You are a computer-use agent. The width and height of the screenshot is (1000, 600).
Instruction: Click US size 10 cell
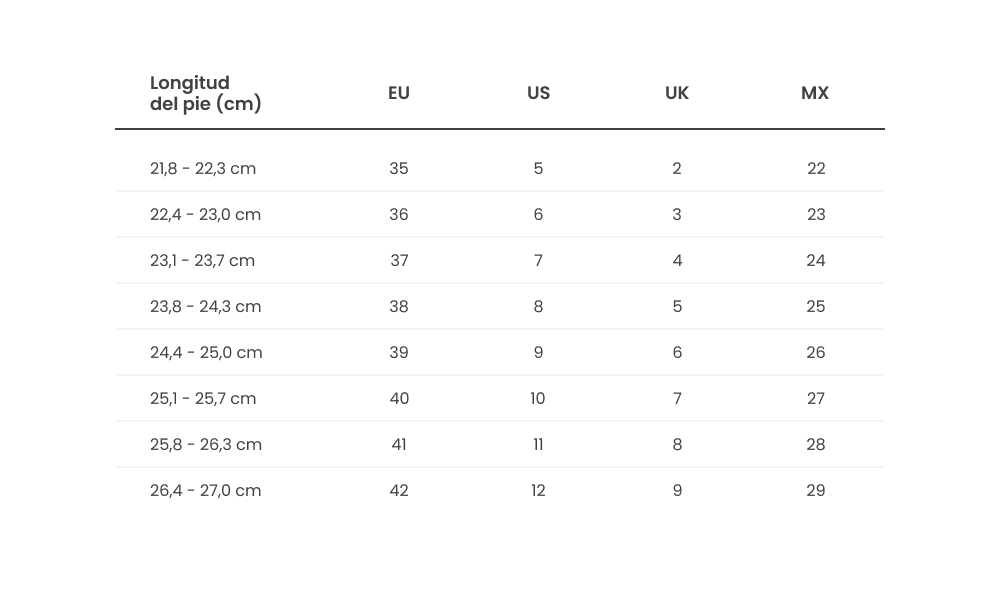pyautogui.click(x=538, y=398)
